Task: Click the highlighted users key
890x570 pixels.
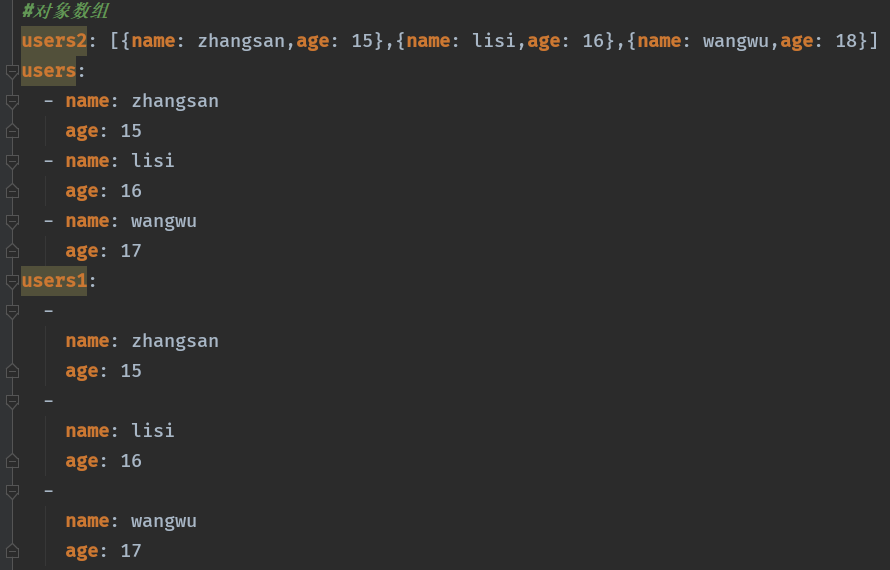Action: click(48, 71)
